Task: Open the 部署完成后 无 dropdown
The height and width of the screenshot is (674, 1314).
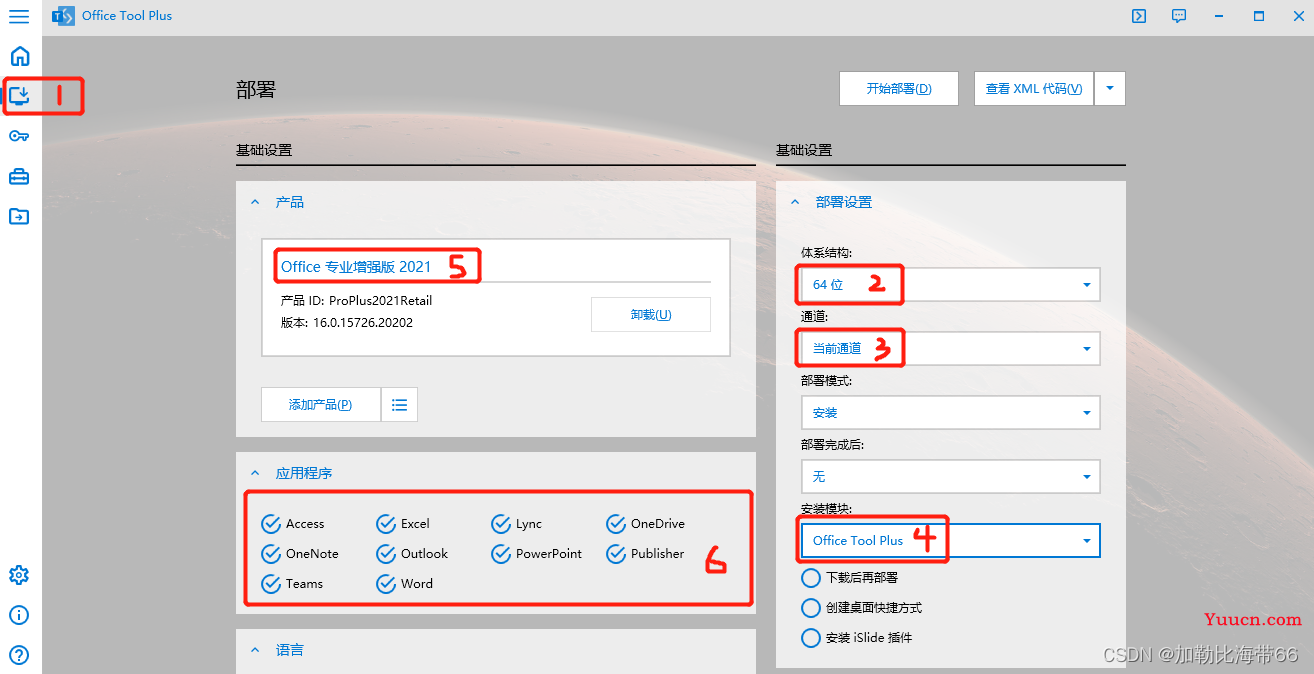Action: coord(951,477)
